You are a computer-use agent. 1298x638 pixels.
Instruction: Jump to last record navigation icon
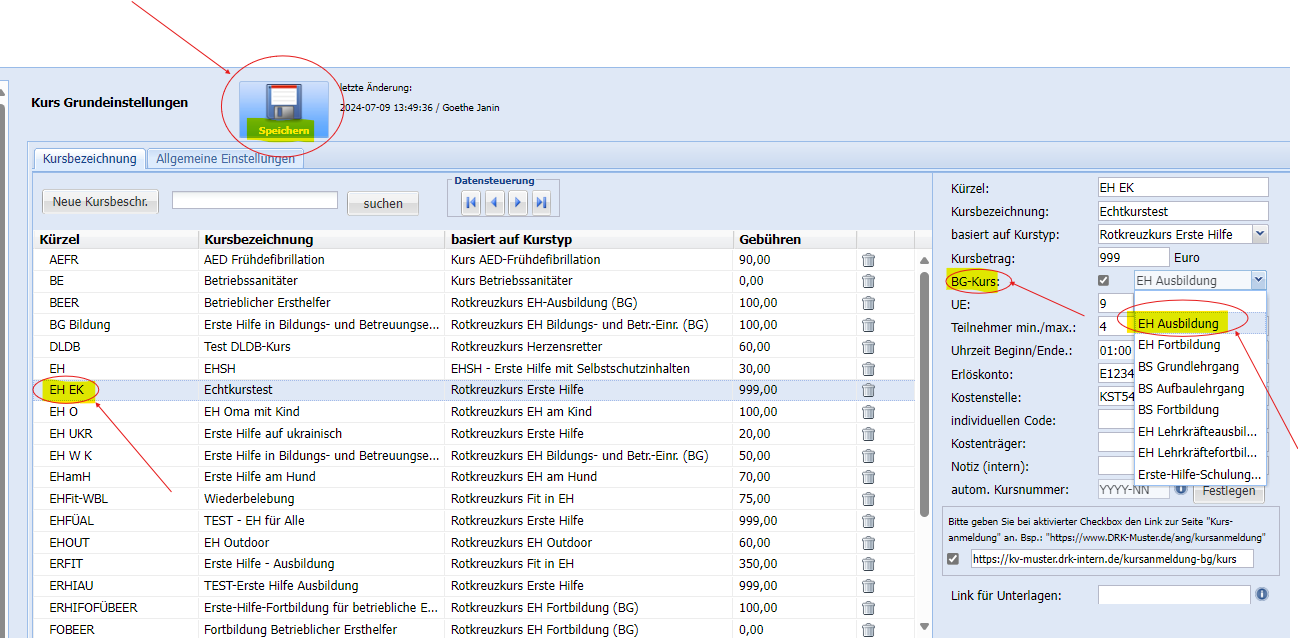tap(541, 203)
